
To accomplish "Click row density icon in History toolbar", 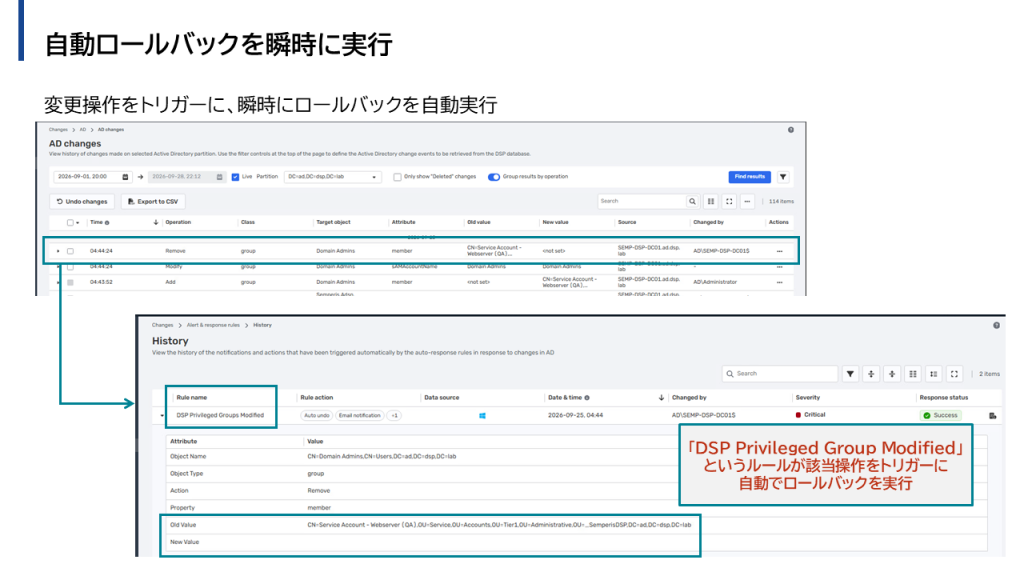I will coord(934,374).
